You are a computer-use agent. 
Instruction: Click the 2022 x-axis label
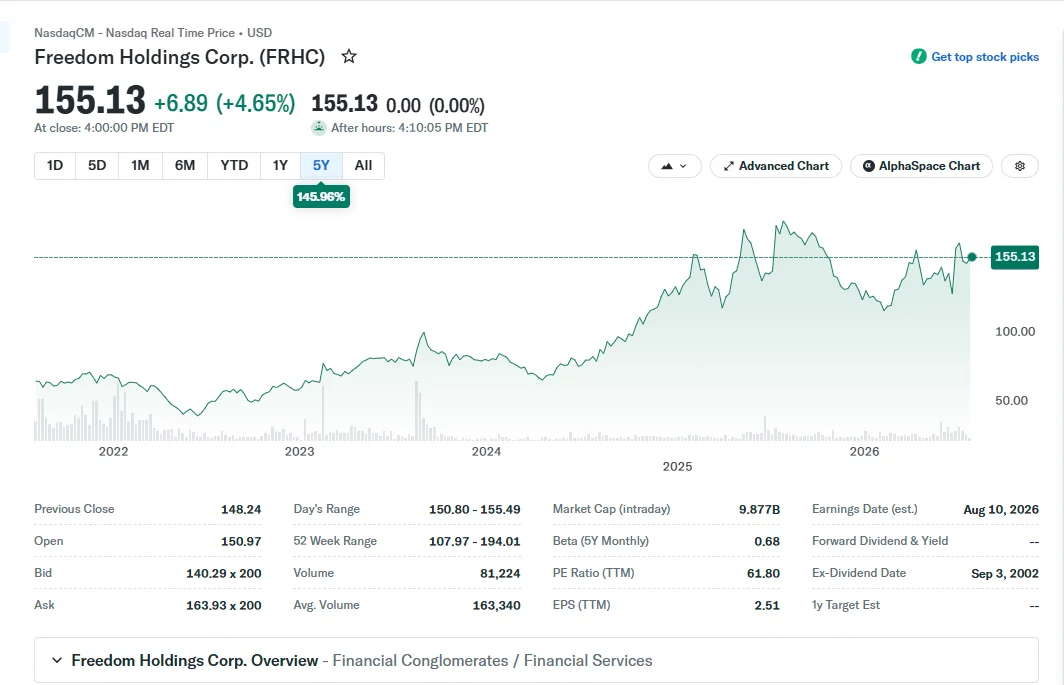tap(113, 451)
